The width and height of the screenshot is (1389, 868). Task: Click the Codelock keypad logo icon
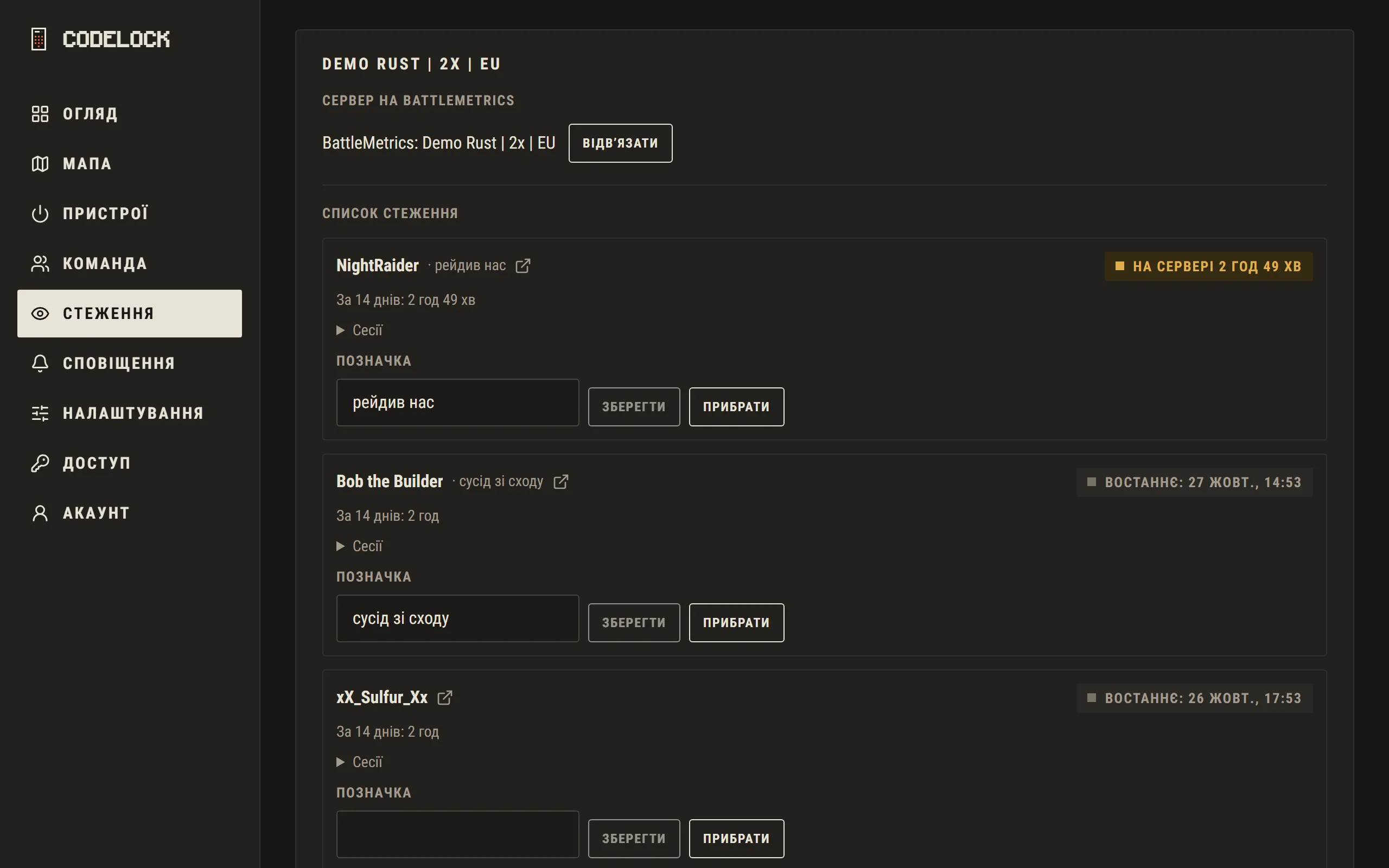pos(39,39)
